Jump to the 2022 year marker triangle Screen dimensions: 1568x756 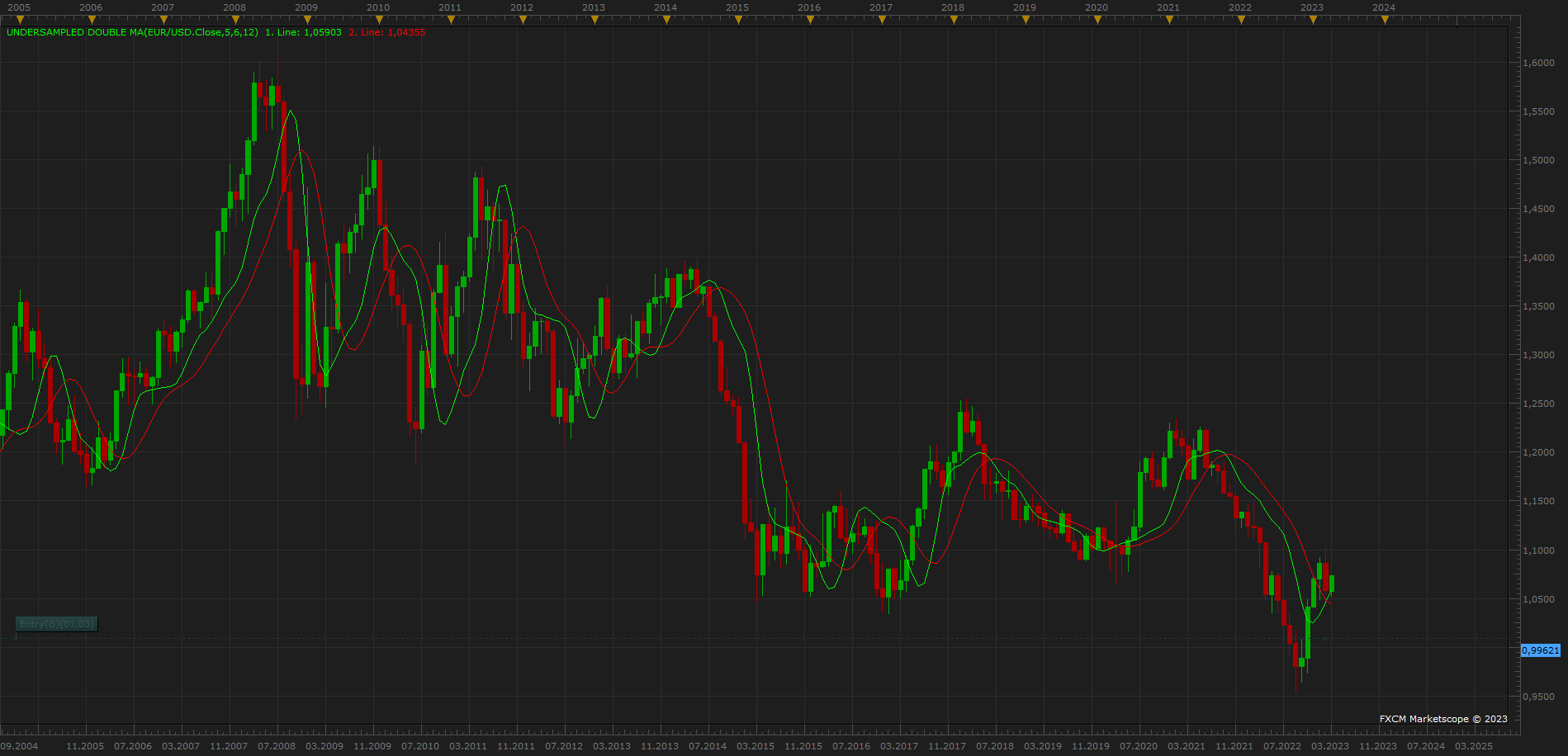coord(1241,20)
